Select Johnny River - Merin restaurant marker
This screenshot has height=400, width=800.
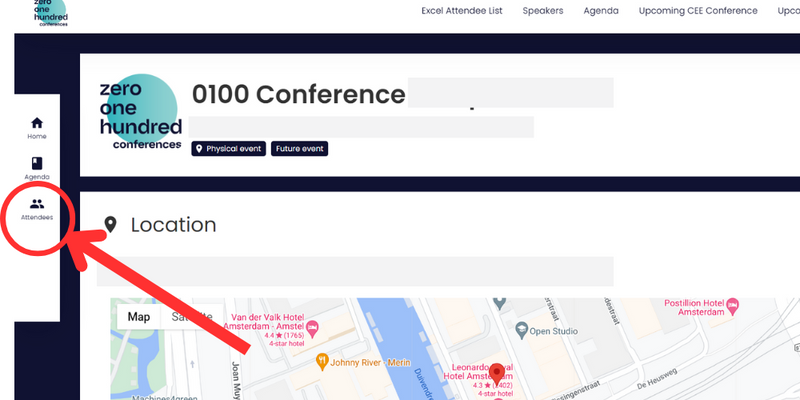click(x=322, y=362)
